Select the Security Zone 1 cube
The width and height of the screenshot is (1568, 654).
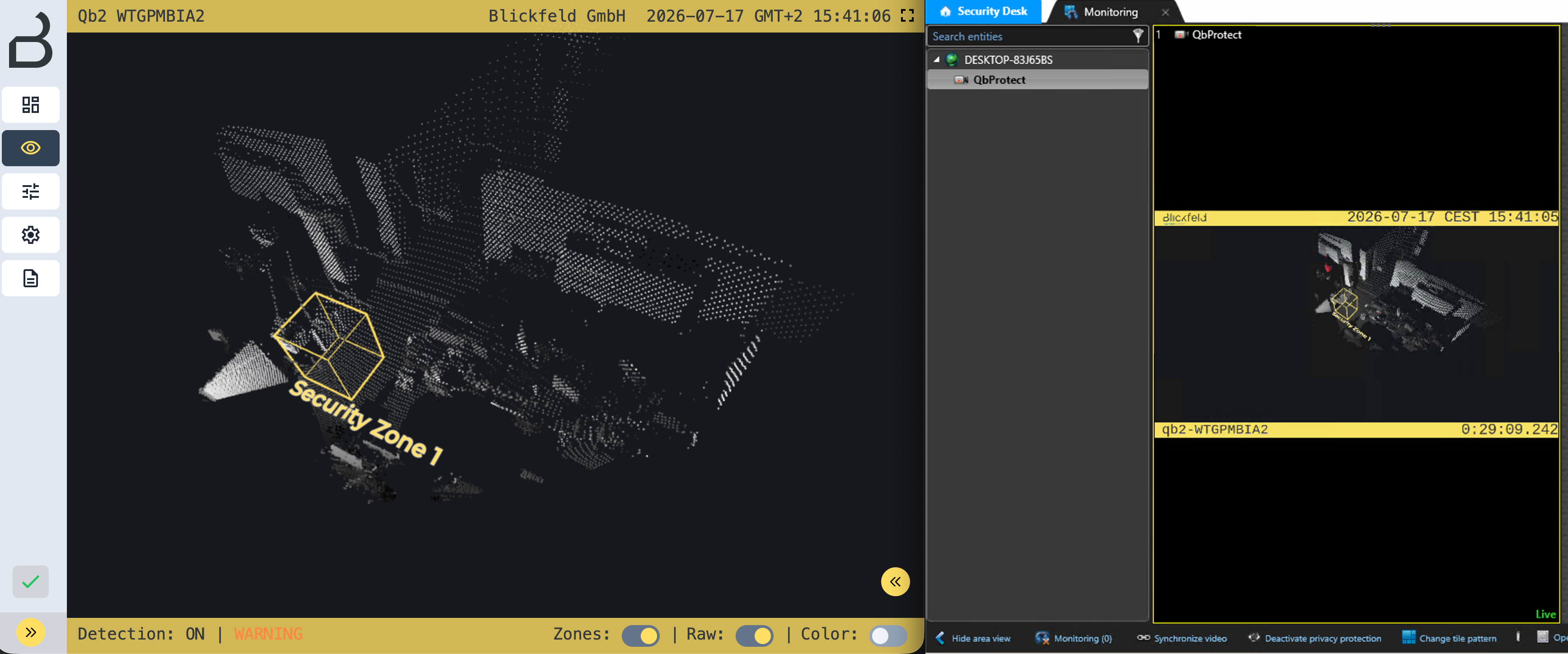[x=329, y=346]
